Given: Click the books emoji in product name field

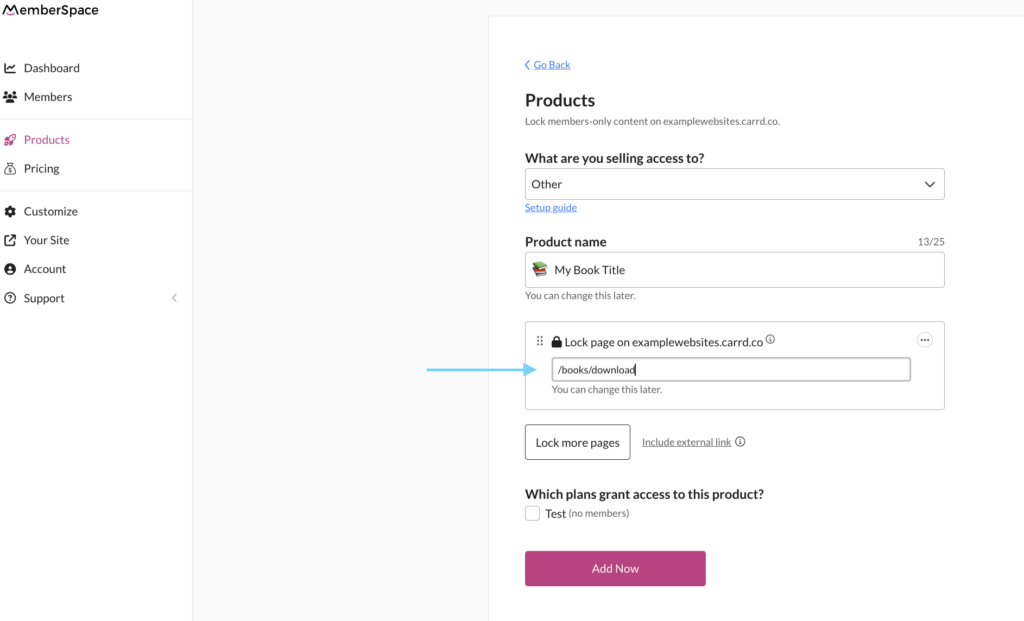Looking at the screenshot, I should (x=540, y=270).
